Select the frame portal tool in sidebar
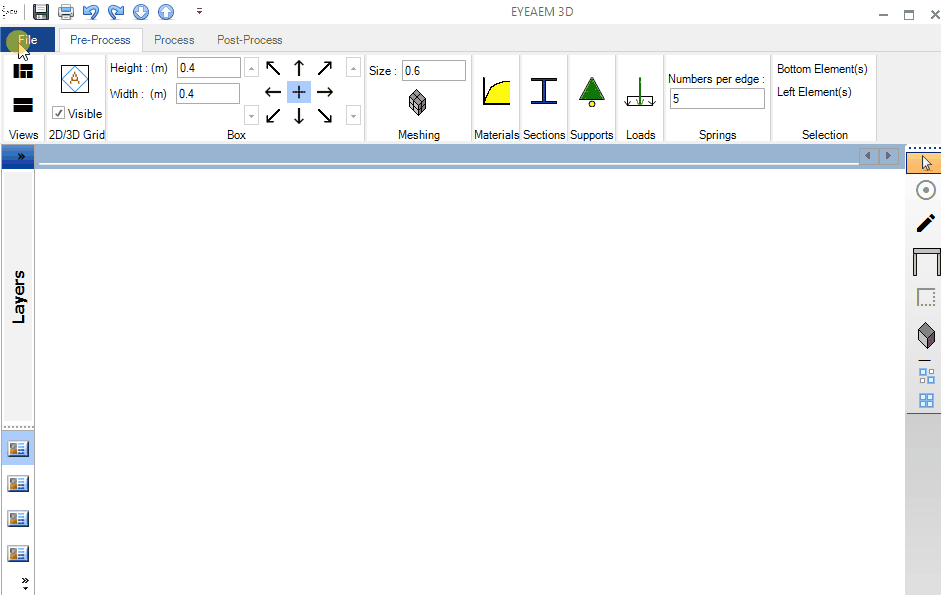This screenshot has width=941, height=595. pos(926,262)
